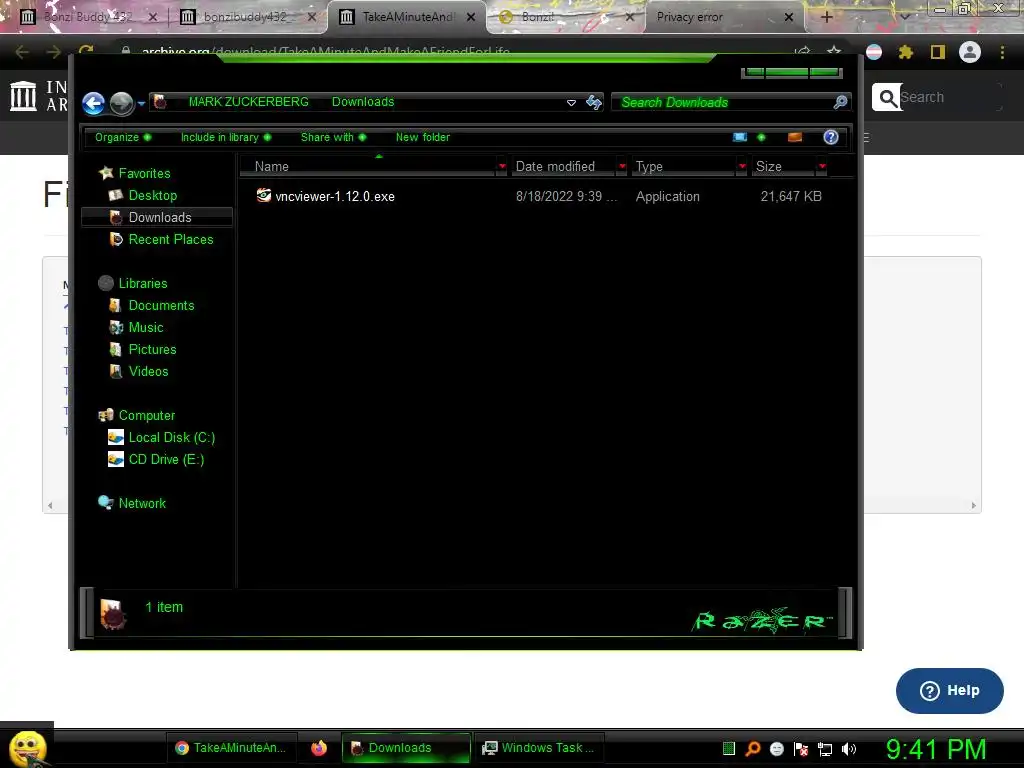Click the vncviewer application icon
Image resolution: width=1024 pixels, height=768 pixels.
tap(264, 195)
